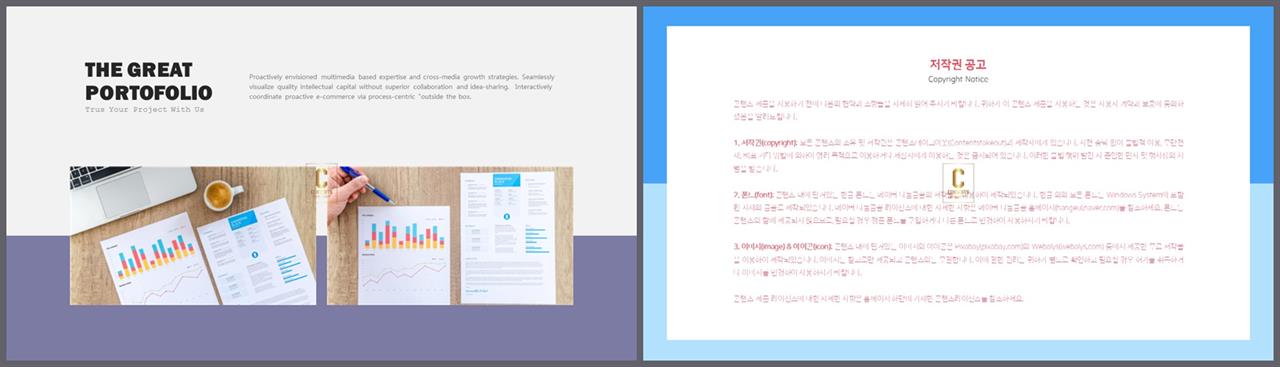Viewport: 1280px width, 367px height.
Task: Select the 'THE GREAT PORTOFOLIO' slide title
Action: tap(148, 81)
